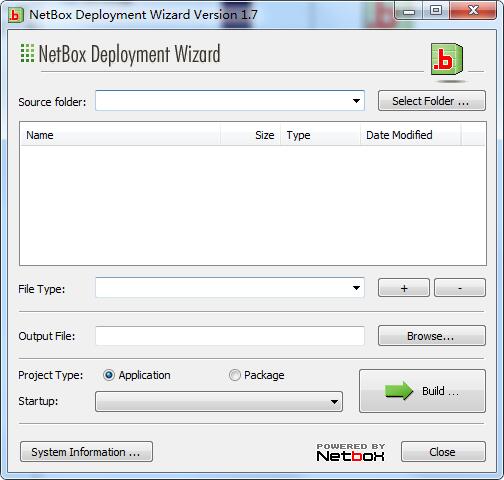The width and height of the screenshot is (504, 480).
Task: Open System Information window
Action: click(86, 452)
